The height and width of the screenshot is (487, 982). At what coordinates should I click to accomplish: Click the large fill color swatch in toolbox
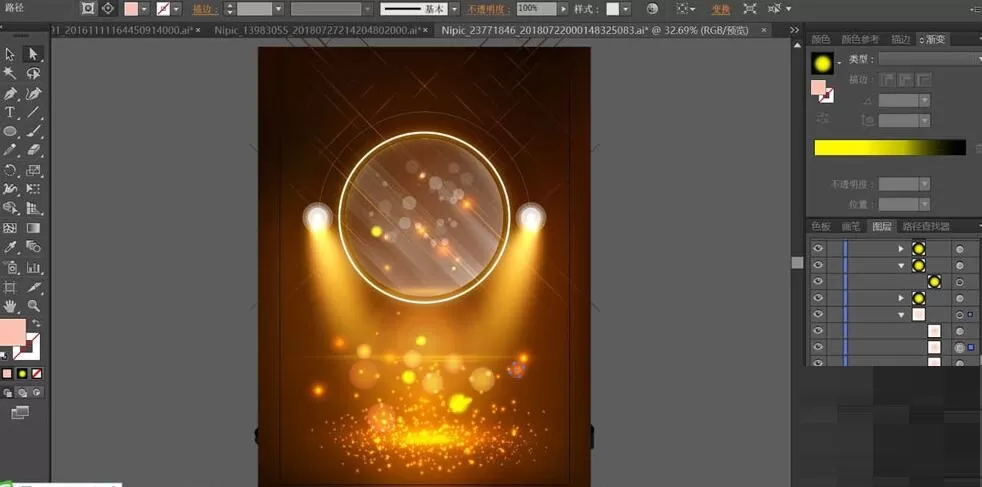point(13,332)
